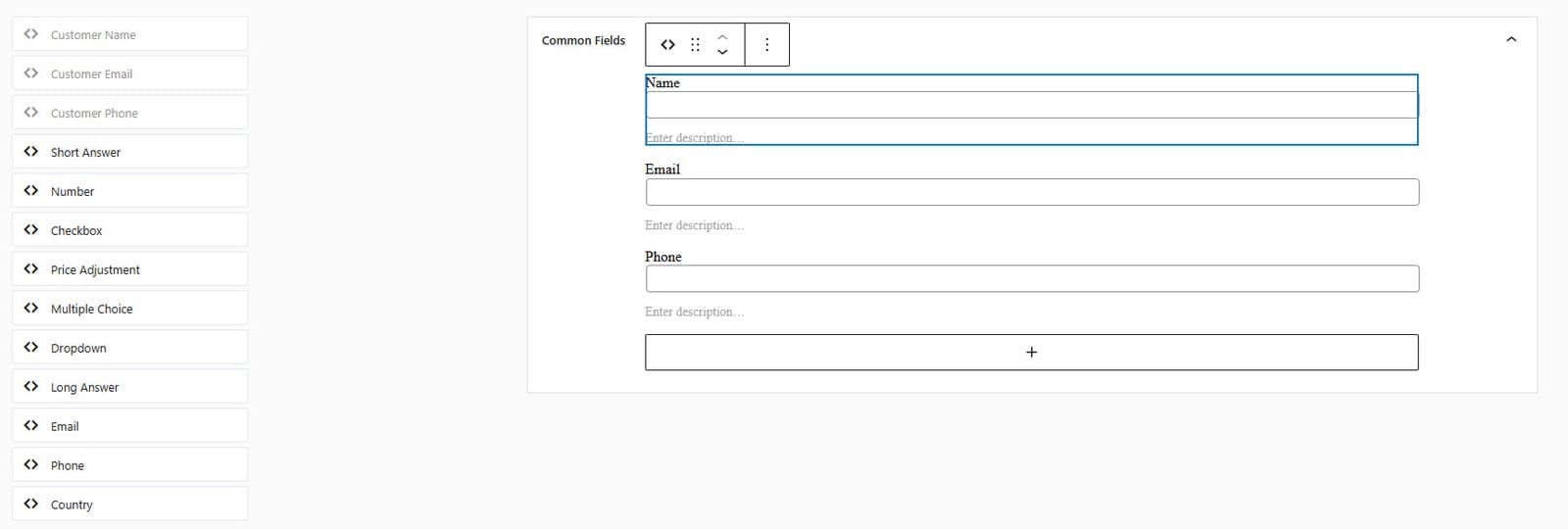Click the Phone input field
1568x529 pixels.
click(x=1032, y=278)
